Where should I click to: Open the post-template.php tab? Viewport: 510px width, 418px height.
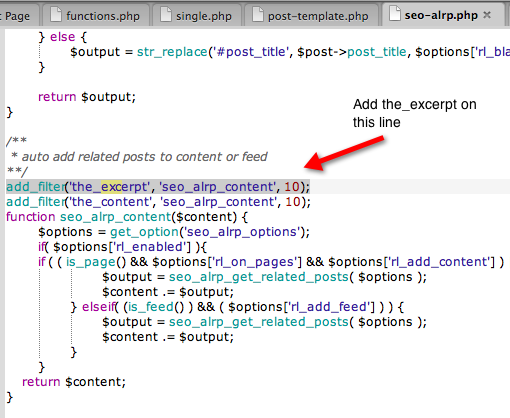pos(312,16)
